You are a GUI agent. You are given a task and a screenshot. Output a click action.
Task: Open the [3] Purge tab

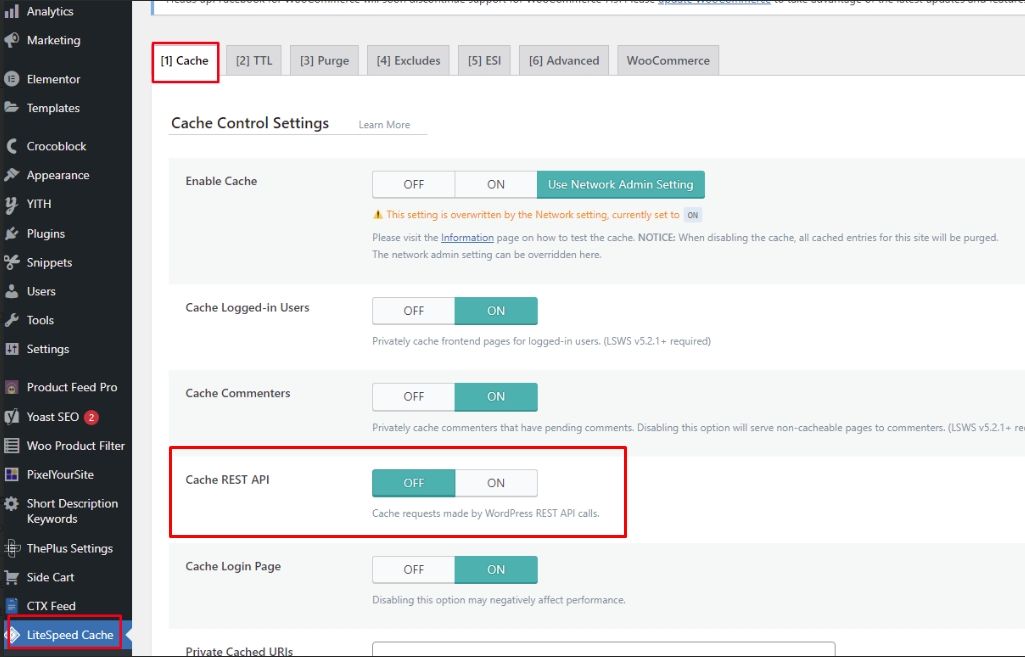[324, 61]
